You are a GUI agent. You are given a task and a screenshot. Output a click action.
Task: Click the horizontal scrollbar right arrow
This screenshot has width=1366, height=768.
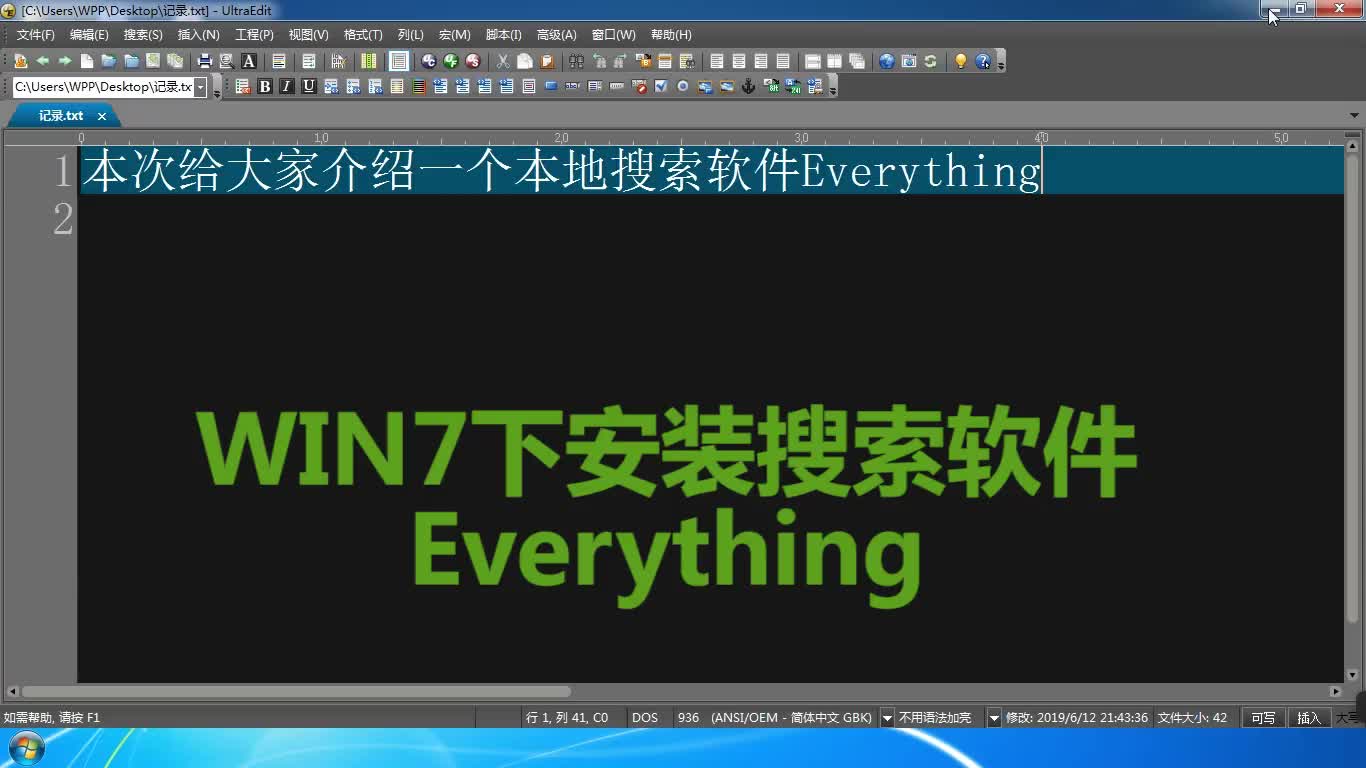tap(1335, 691)
